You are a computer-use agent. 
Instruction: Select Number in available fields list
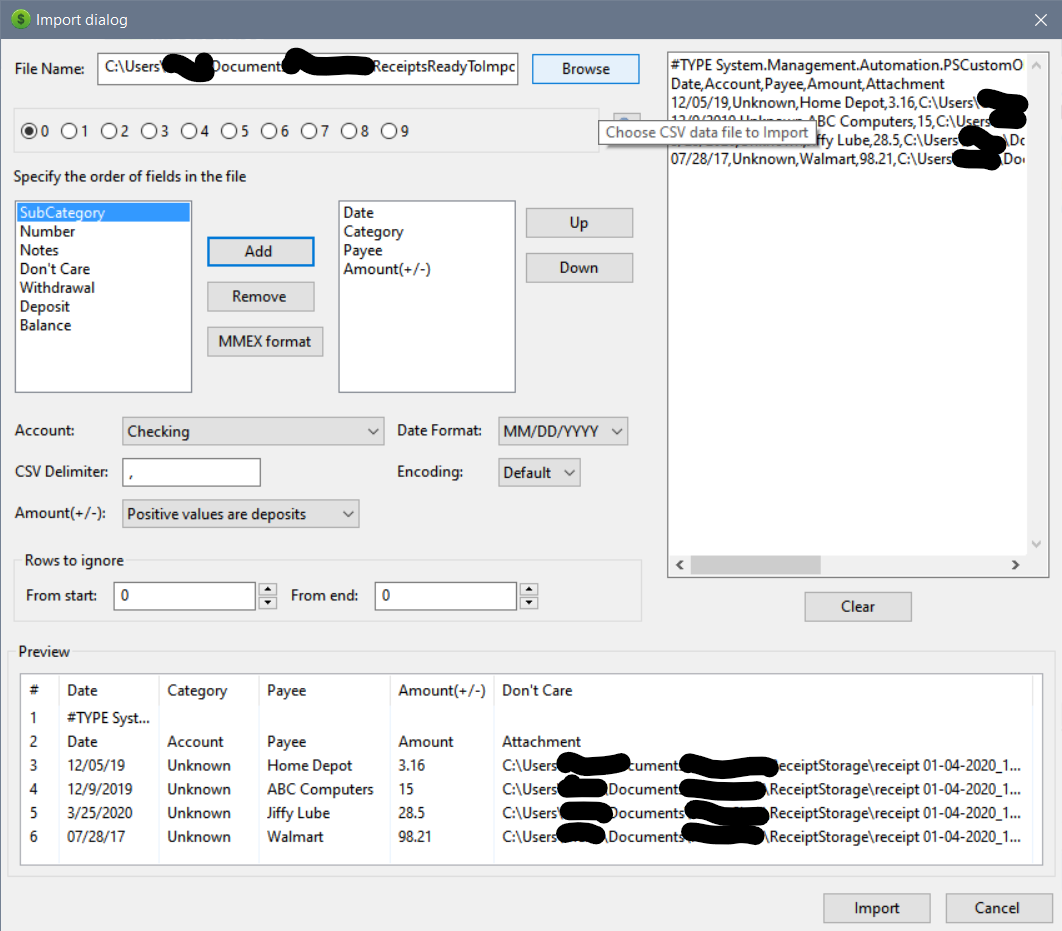[103, 232]
